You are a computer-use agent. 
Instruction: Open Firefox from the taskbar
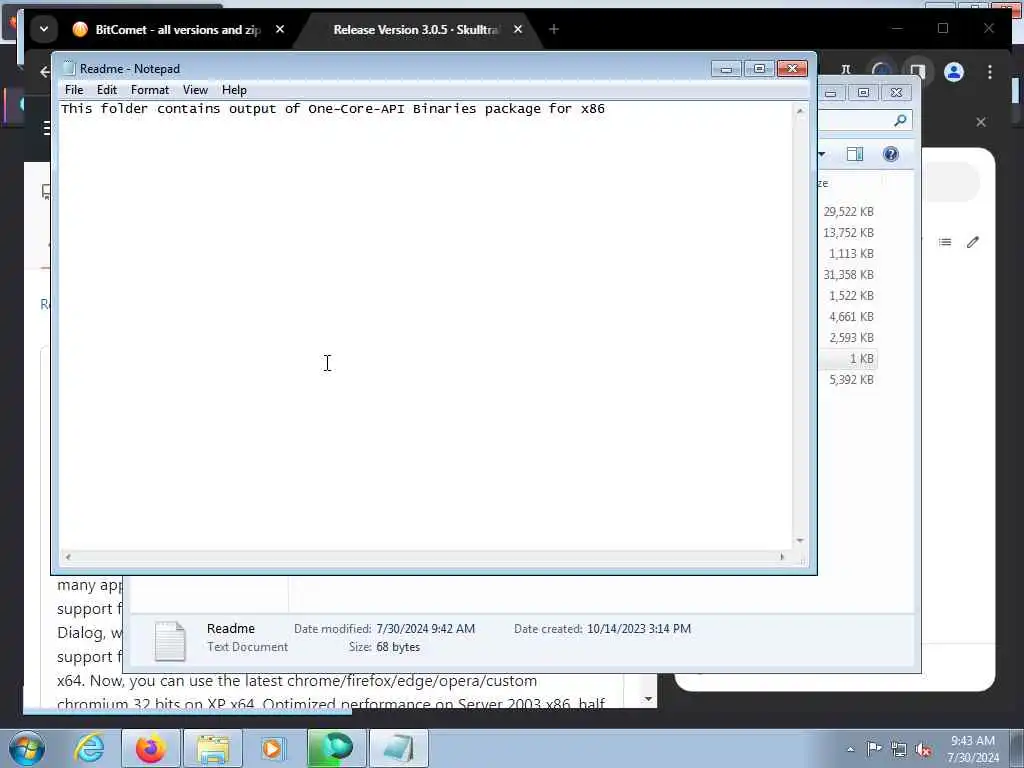(x=151, y=748)
